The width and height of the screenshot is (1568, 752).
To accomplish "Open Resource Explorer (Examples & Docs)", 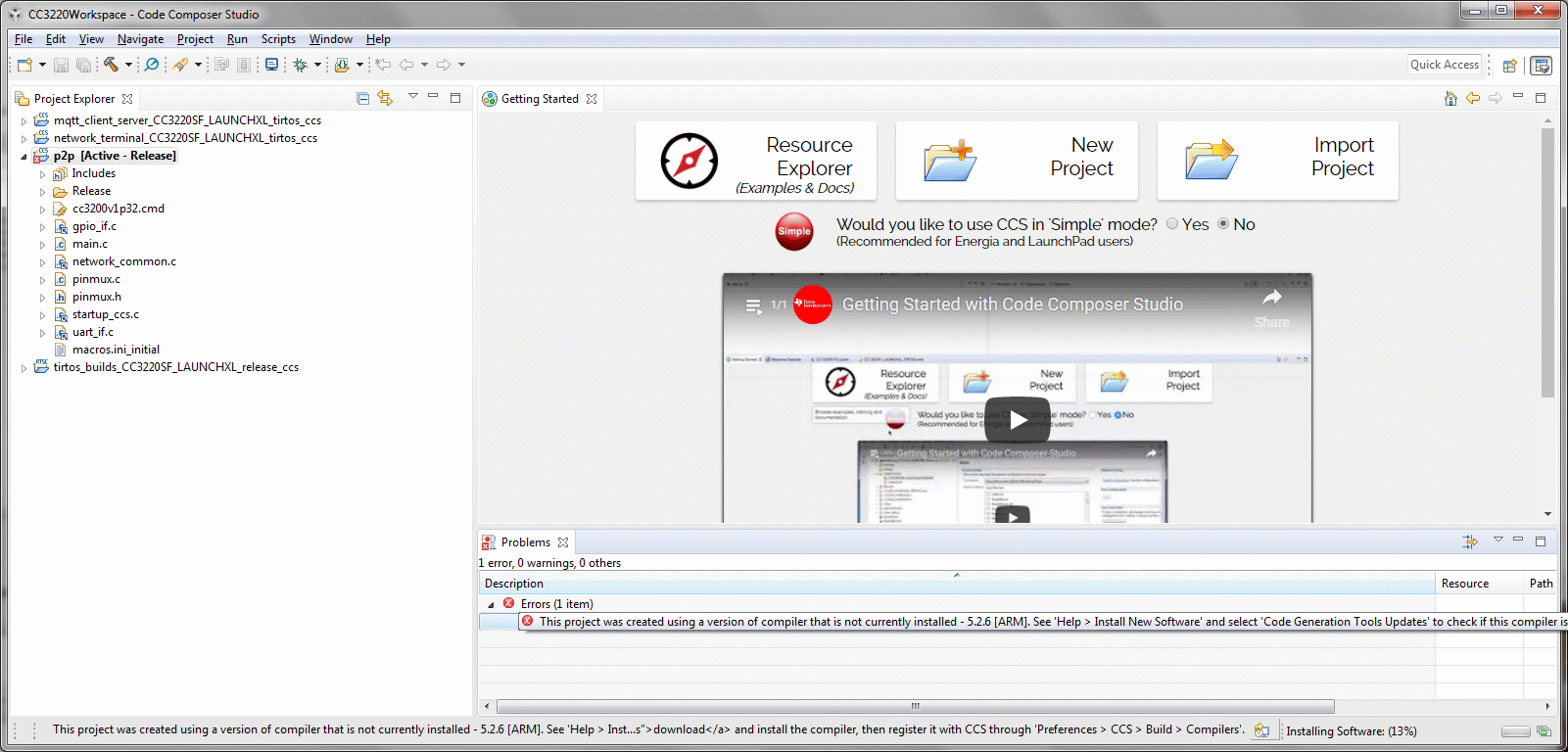I will pyautogui.click(x=755, y=161).
